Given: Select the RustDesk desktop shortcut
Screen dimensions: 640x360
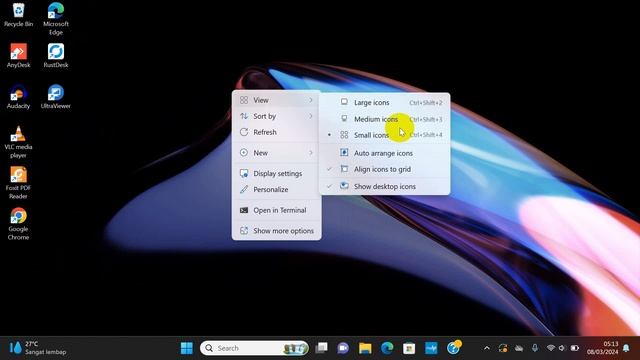Looking at the screenshot, I should click(x=56, y=56).
